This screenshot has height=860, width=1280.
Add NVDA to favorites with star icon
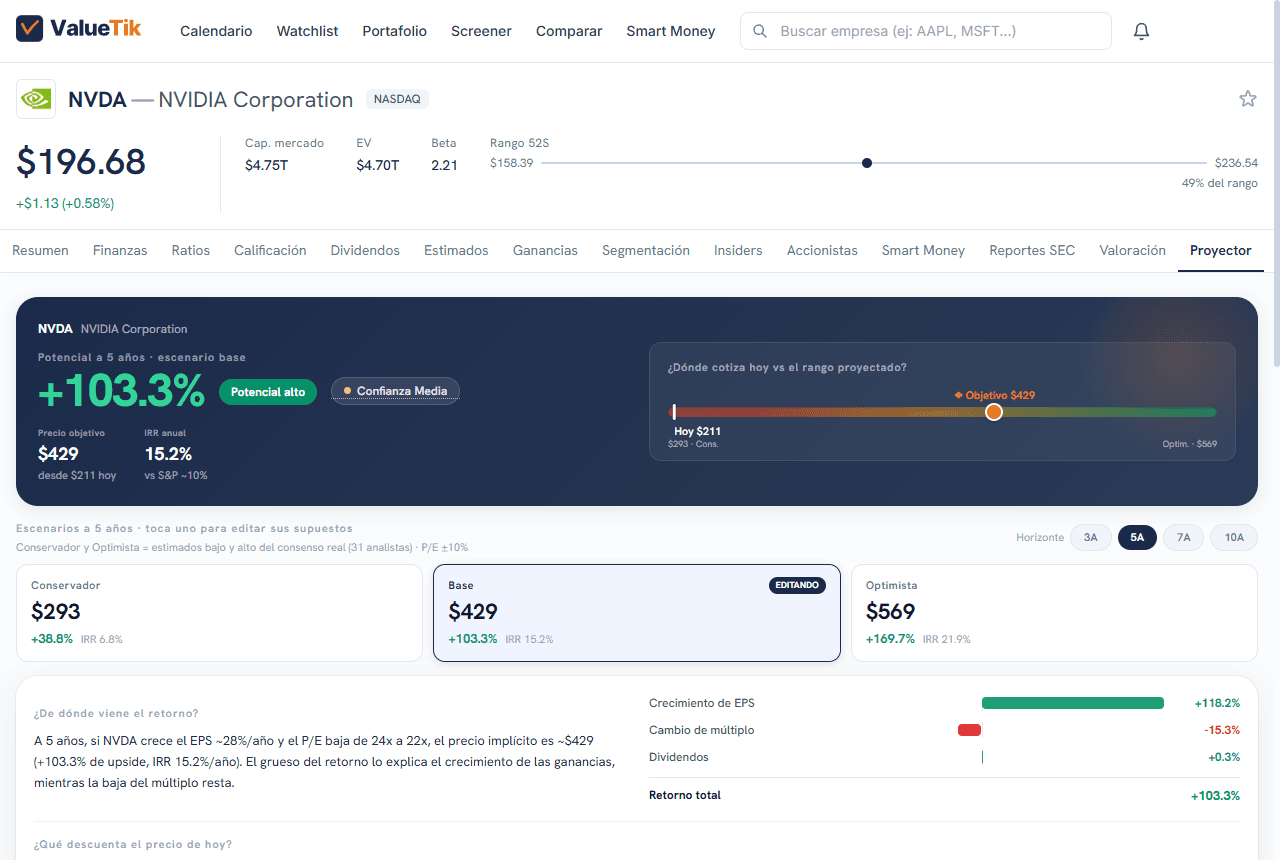coord(1248,98)
